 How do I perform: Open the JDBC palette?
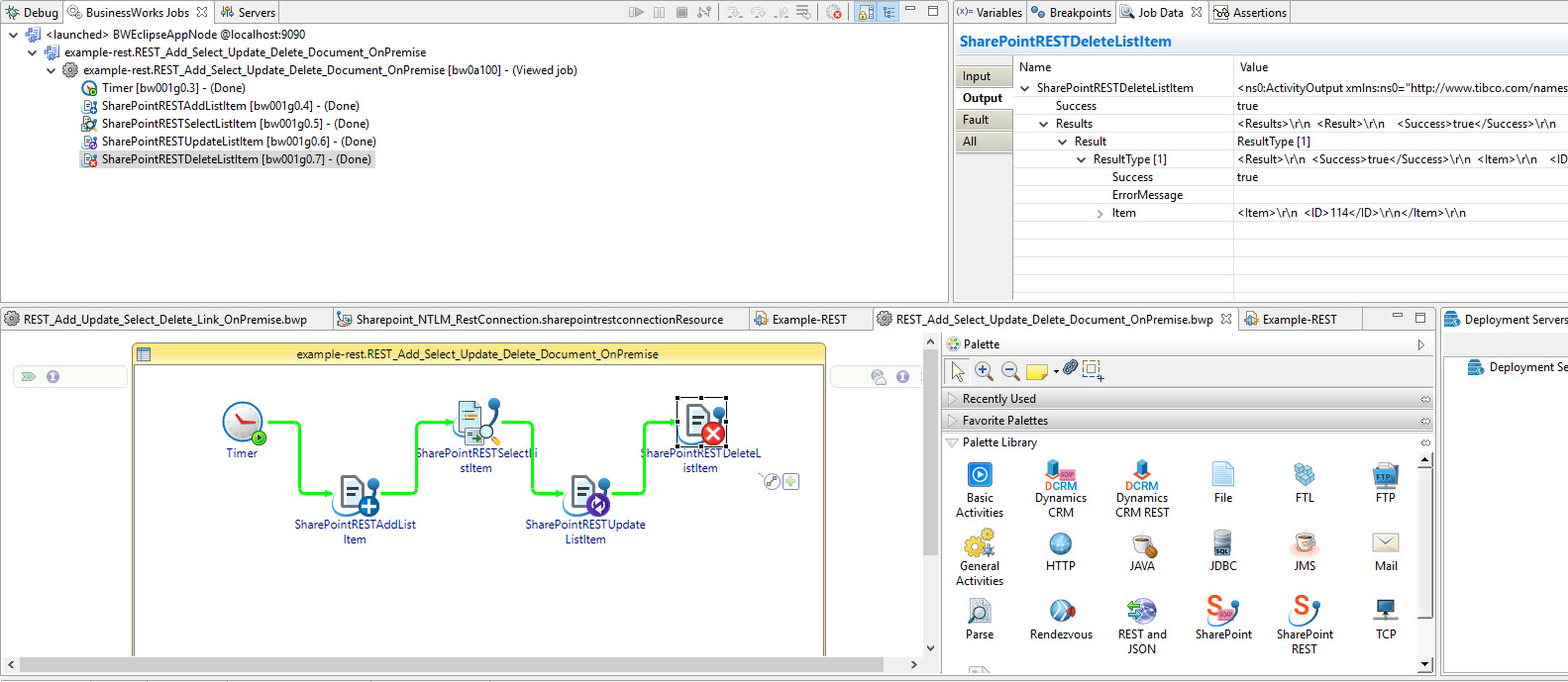point(1223,551)
